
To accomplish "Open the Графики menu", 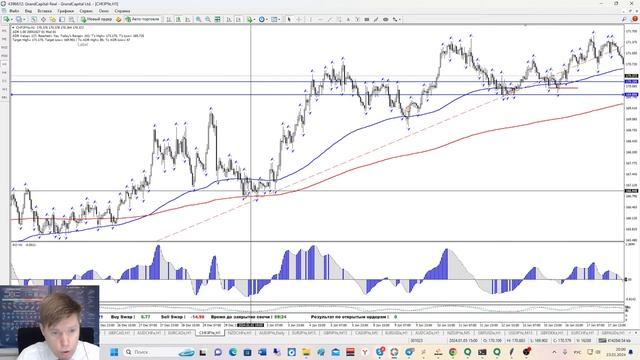I will (66, 11).
